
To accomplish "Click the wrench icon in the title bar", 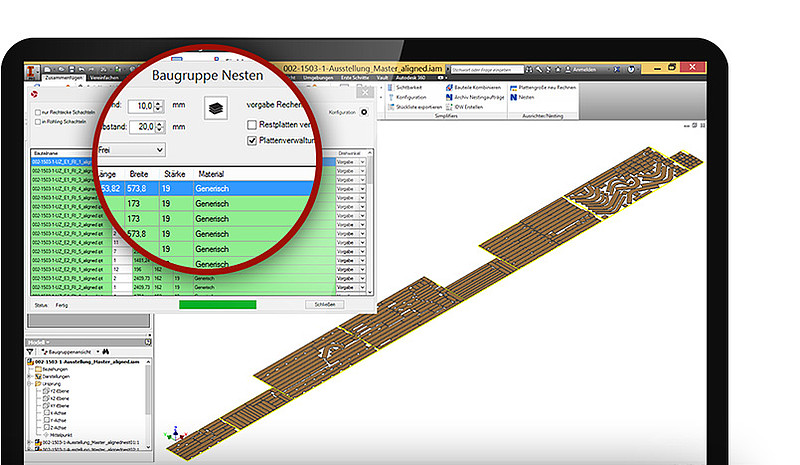I will tap(539, 69).
